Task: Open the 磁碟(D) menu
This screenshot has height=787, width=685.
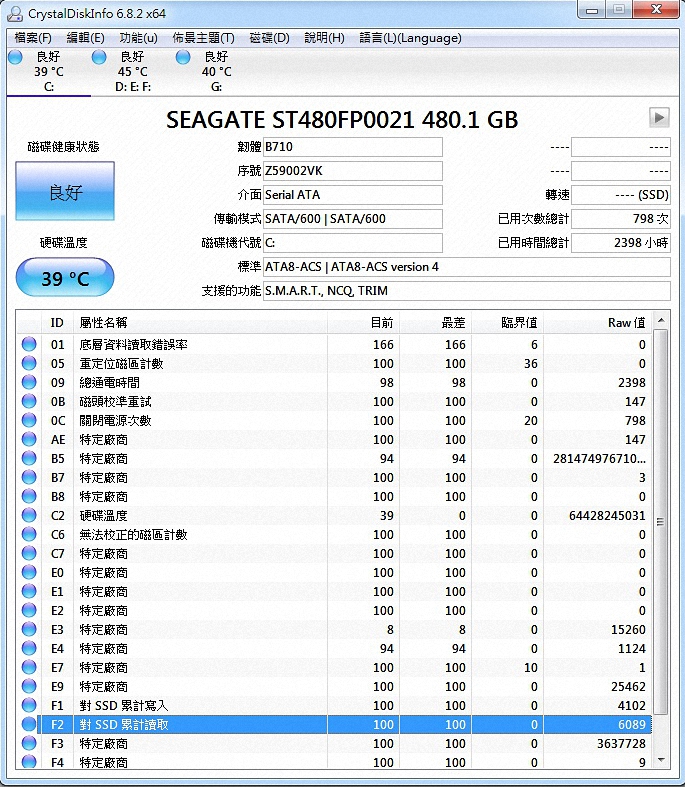Action: [x=269, y=38]
